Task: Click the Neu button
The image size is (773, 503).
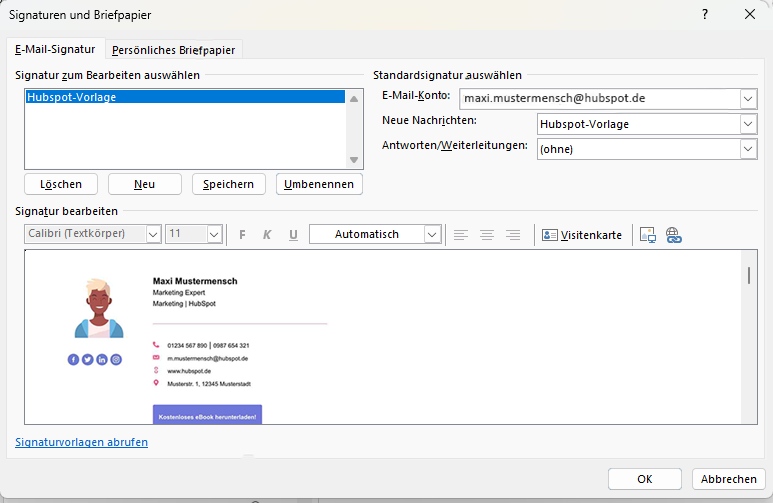Action: 144,184
